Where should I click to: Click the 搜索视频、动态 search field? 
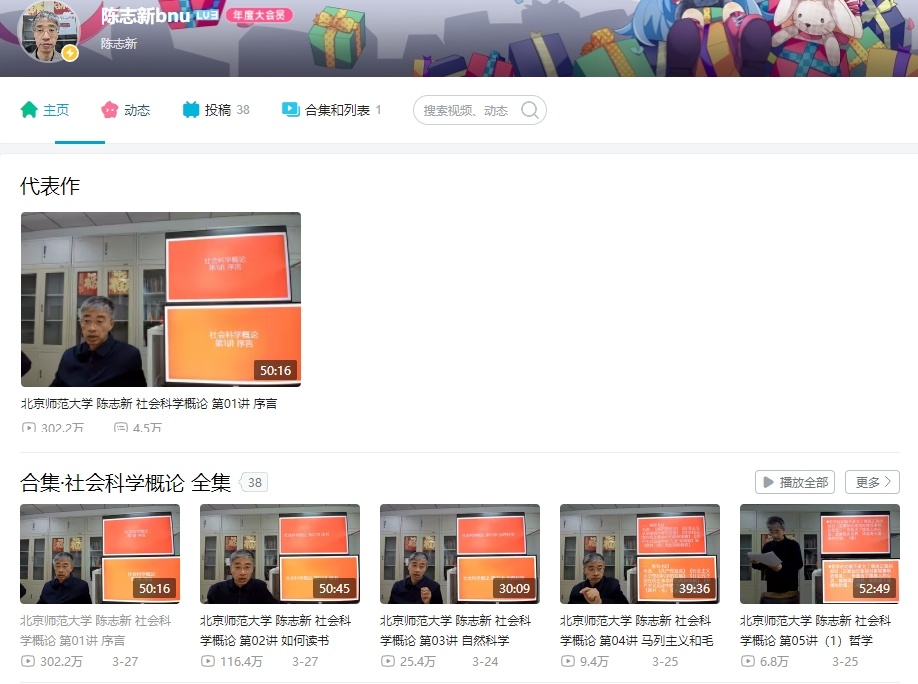(466, 110)
